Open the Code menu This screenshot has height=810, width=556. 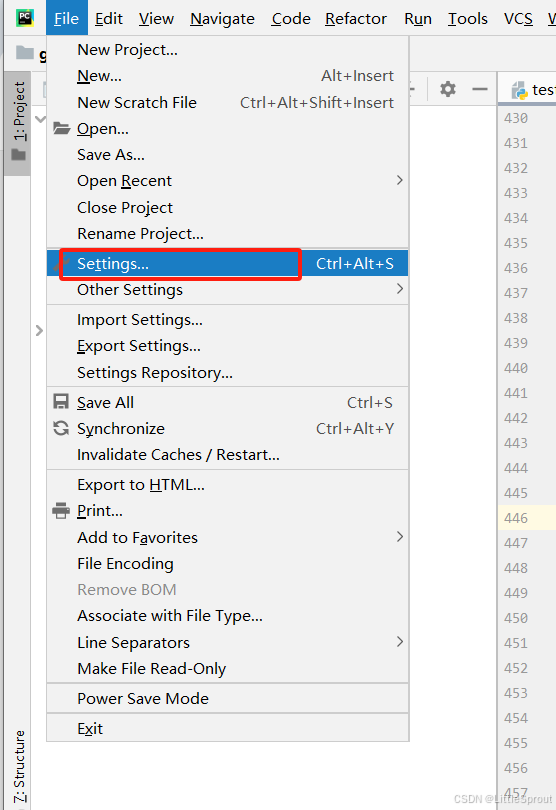pyautogui.click(x=291, y=19)
